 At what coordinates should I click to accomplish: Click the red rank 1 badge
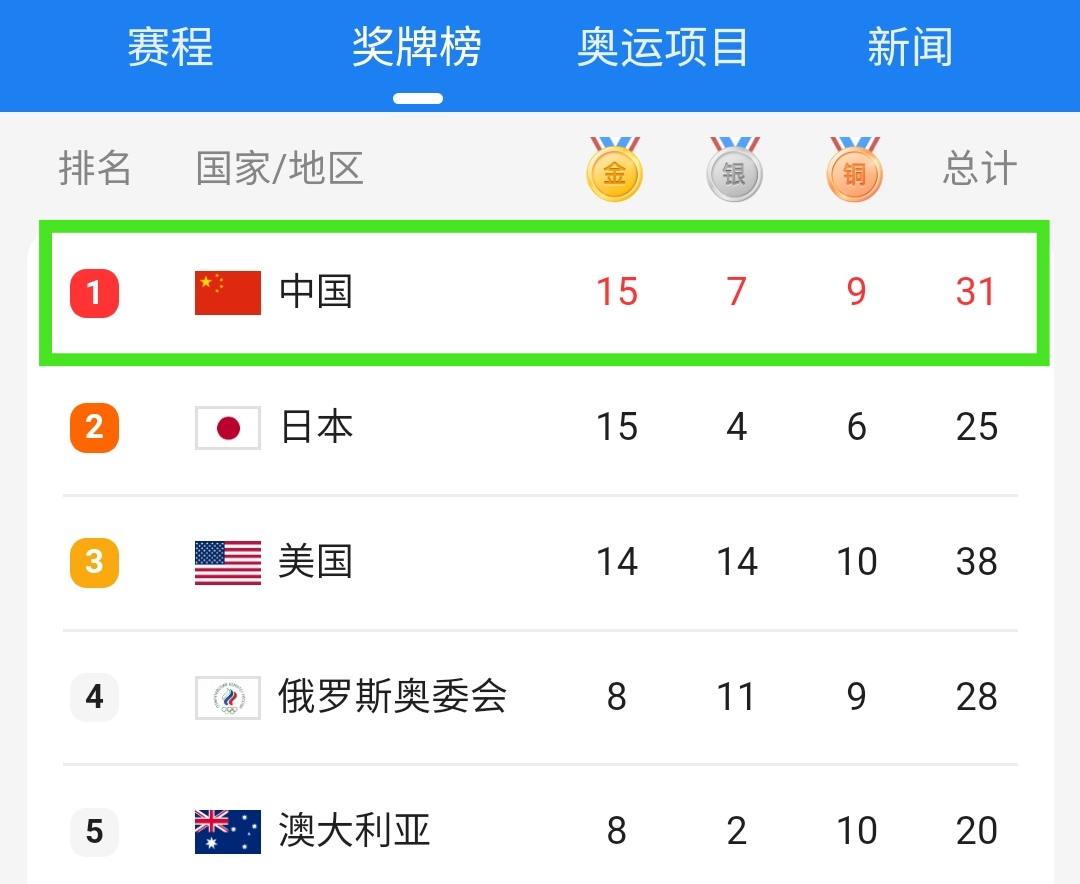[x=93, y=291]
